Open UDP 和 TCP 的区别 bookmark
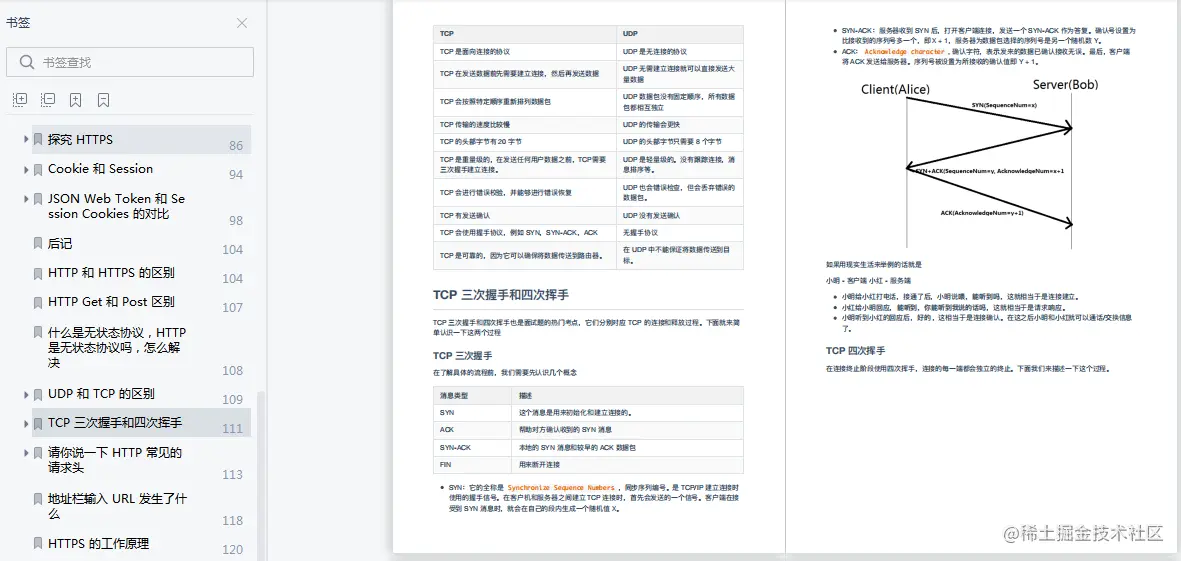 tap(101, 393)
